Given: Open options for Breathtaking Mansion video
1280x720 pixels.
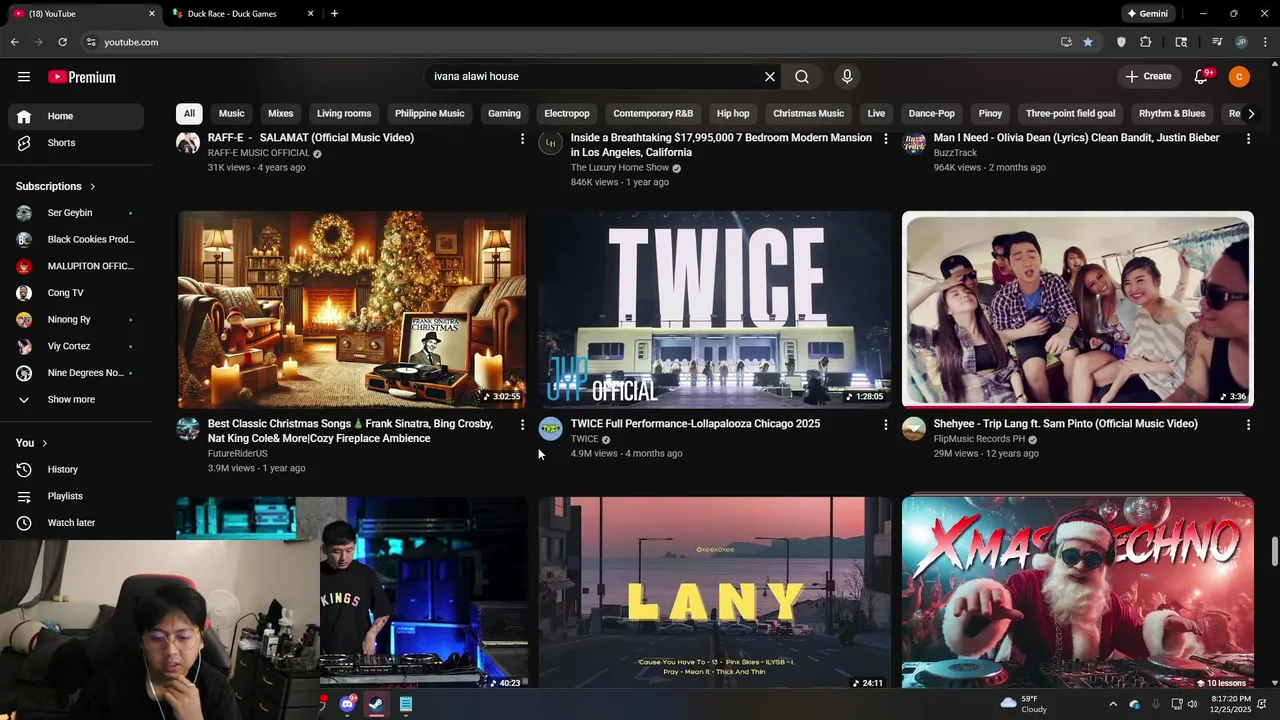Looking at the screenshot, I should (x=885, y=139).
